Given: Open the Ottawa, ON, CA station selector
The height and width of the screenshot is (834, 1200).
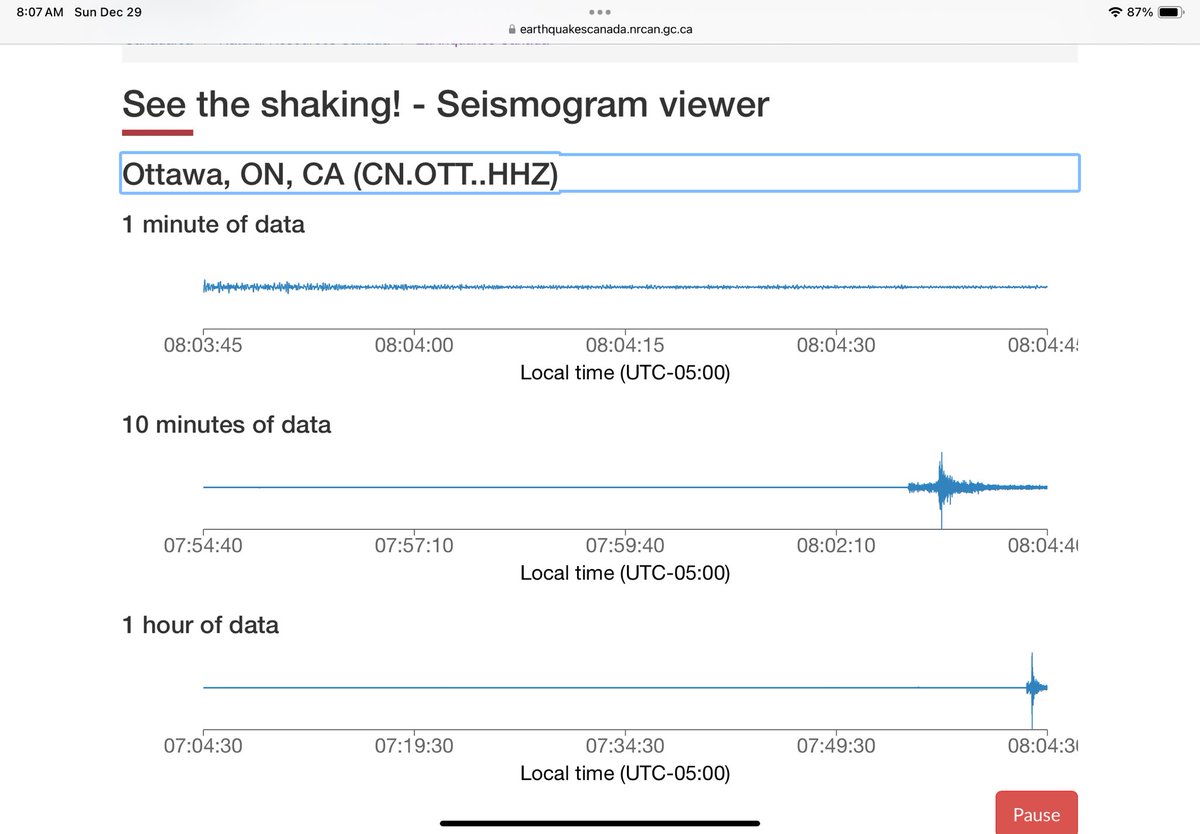Looking at the screenshot, I should click(x=600, y=174).
